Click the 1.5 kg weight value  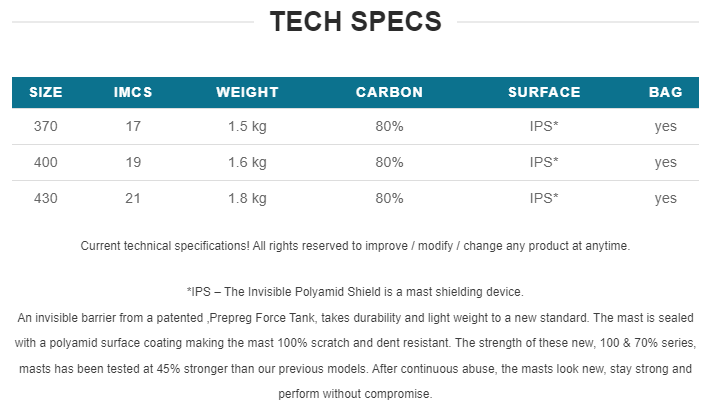pos(247,127)
